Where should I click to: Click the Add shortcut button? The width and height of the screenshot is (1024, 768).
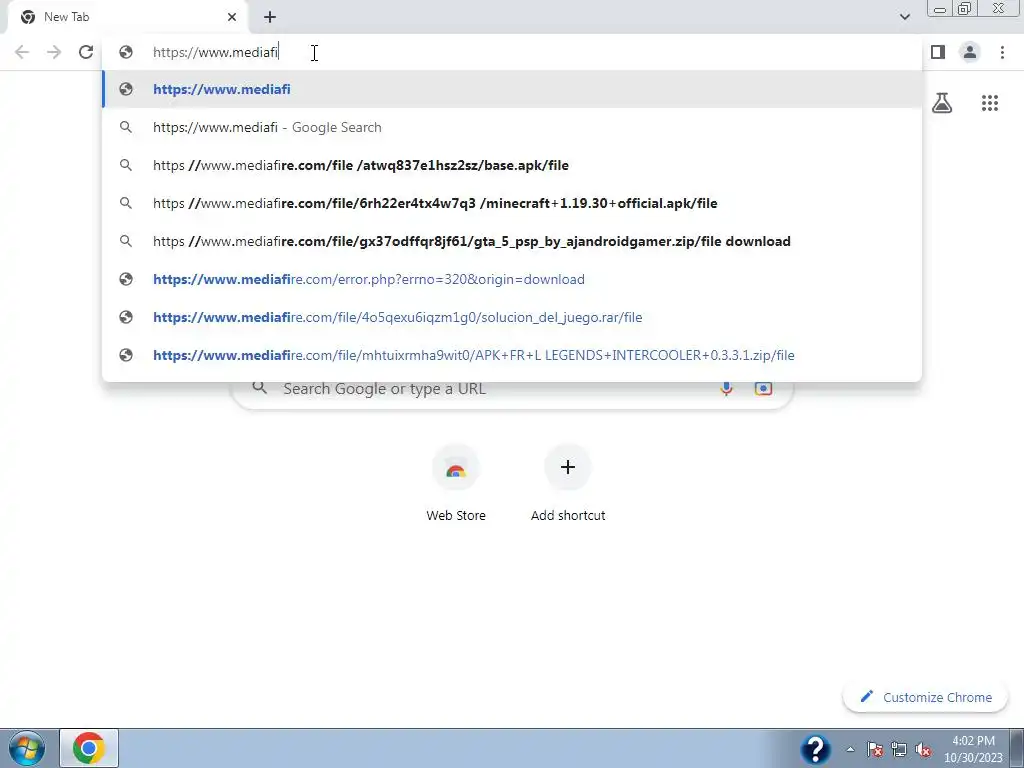pyautogui.click(x=568, y=483)
